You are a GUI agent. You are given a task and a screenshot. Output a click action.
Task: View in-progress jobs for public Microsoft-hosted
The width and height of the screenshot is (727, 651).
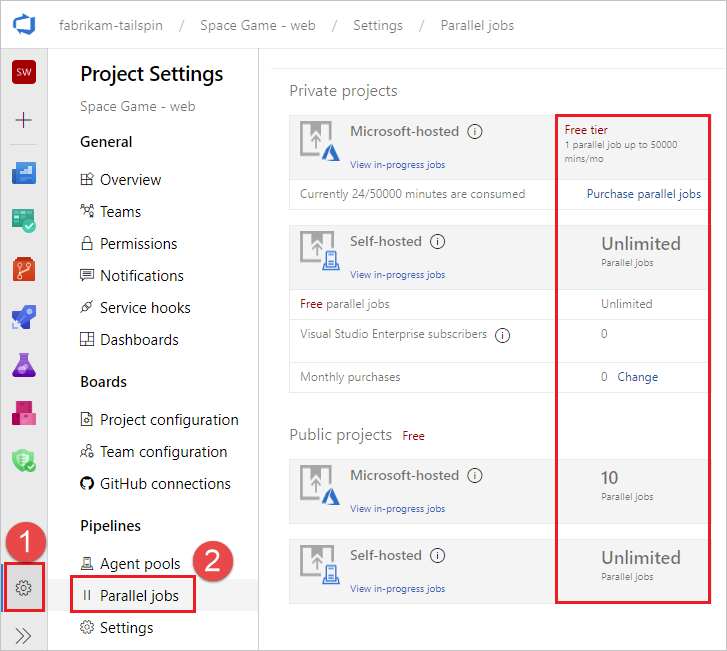point(397,509)
